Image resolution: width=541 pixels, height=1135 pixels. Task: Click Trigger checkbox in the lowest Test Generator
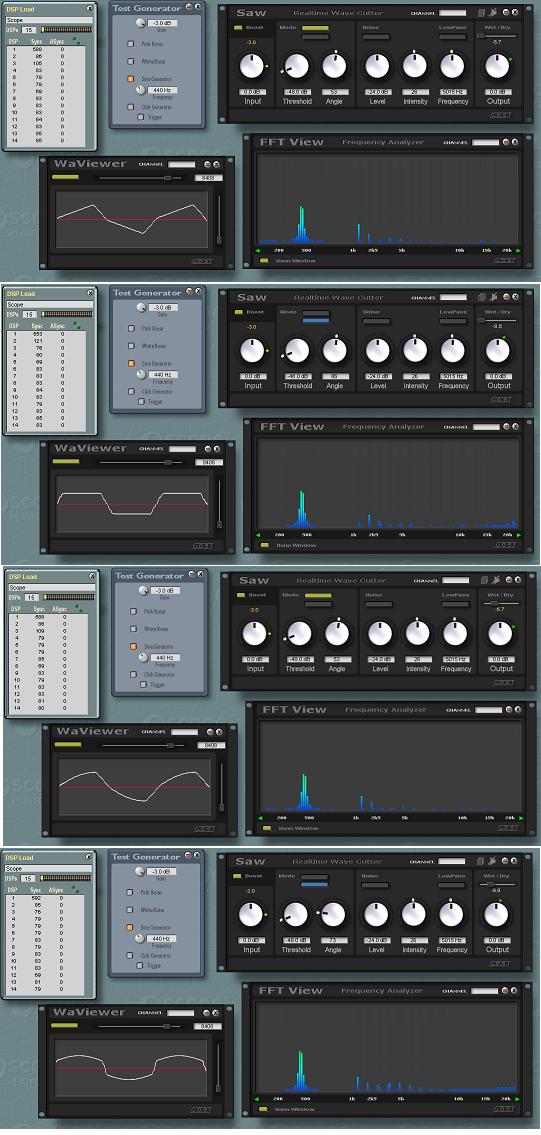(x=141, y=965)
